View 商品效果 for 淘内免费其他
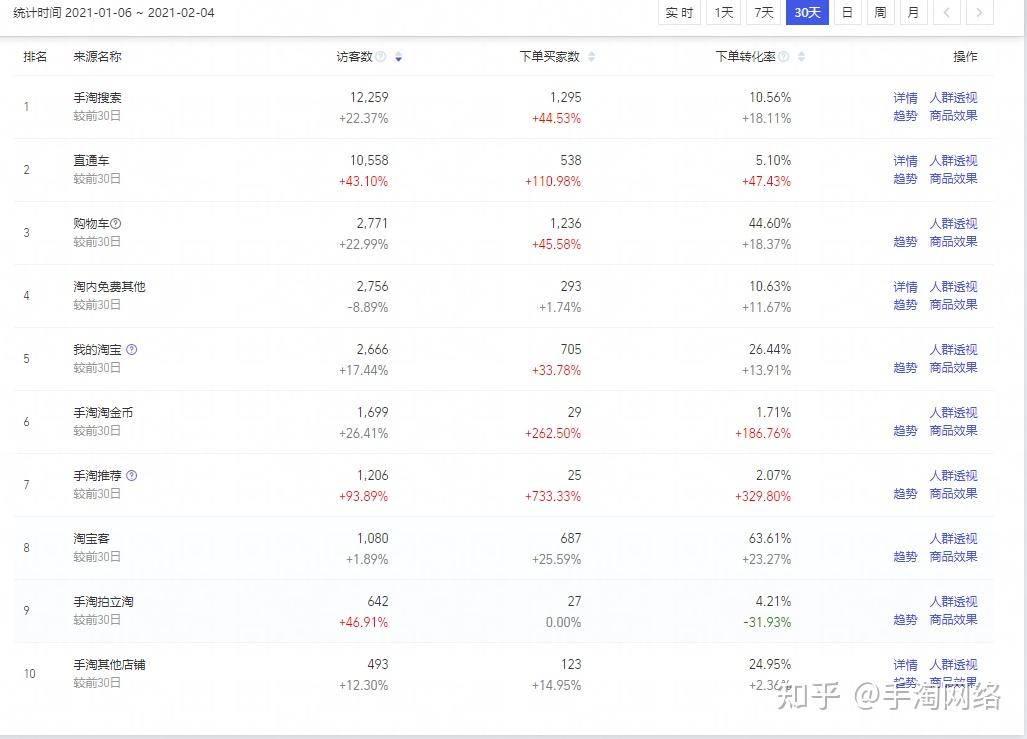 point(953,305)
